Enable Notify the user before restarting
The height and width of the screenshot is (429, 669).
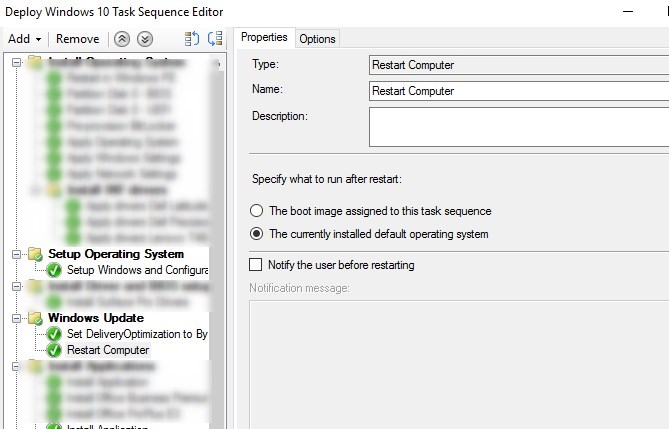pos(256,265)
